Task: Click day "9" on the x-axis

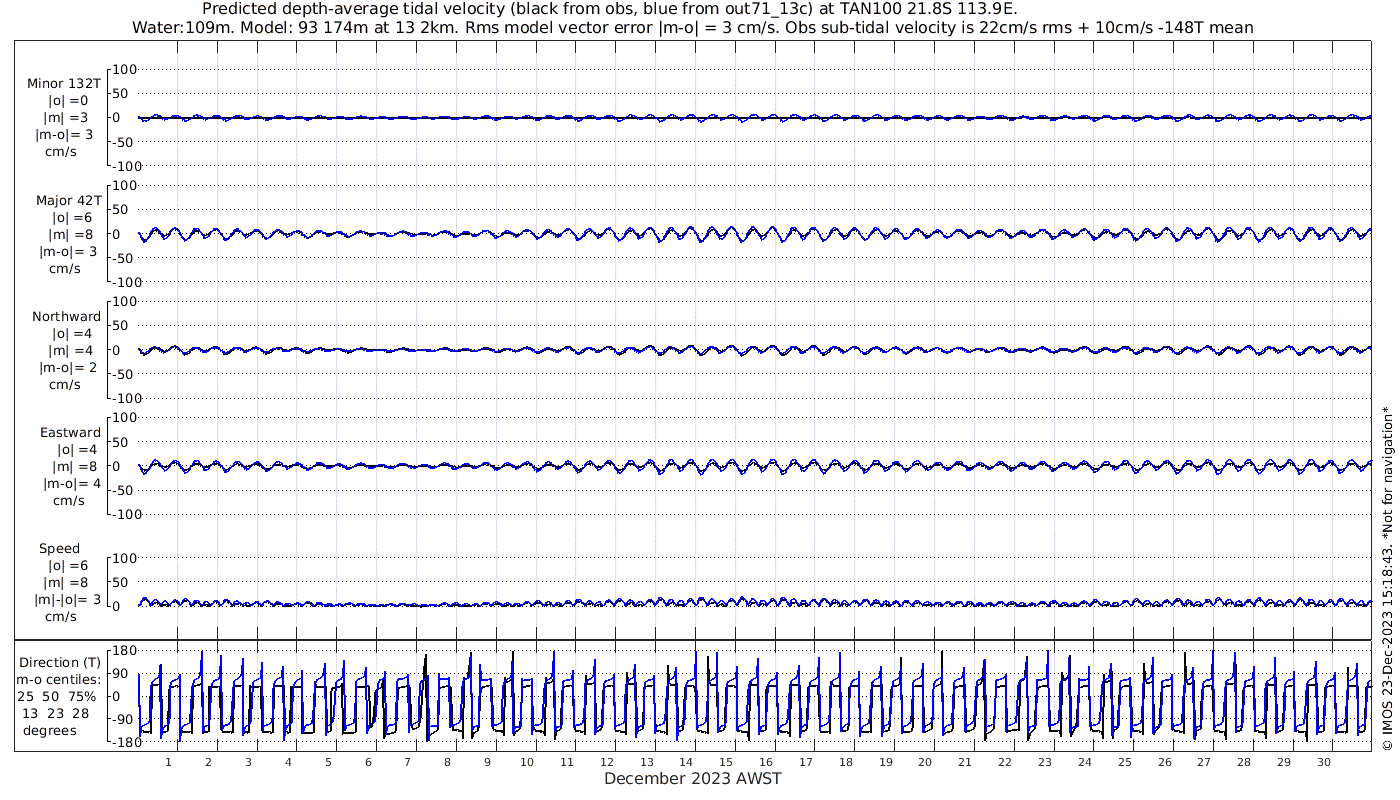Action: 488,762
